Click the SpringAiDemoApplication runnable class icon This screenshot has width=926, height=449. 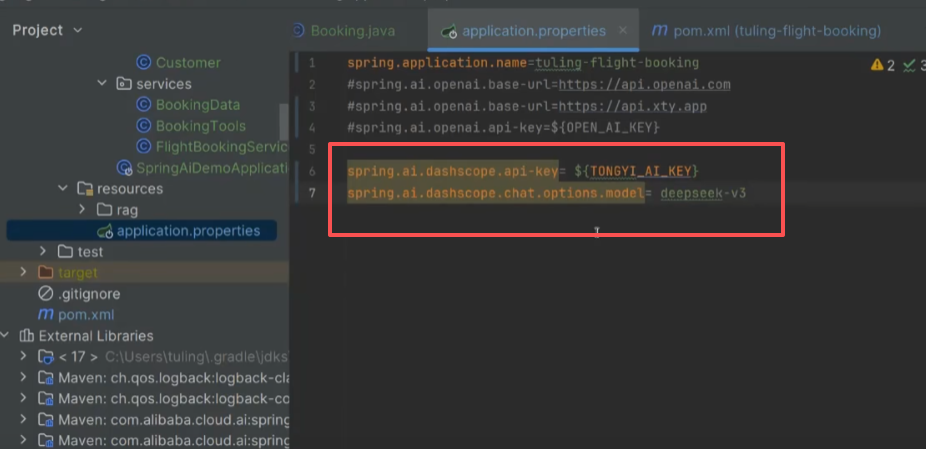(x=124, y=168)
